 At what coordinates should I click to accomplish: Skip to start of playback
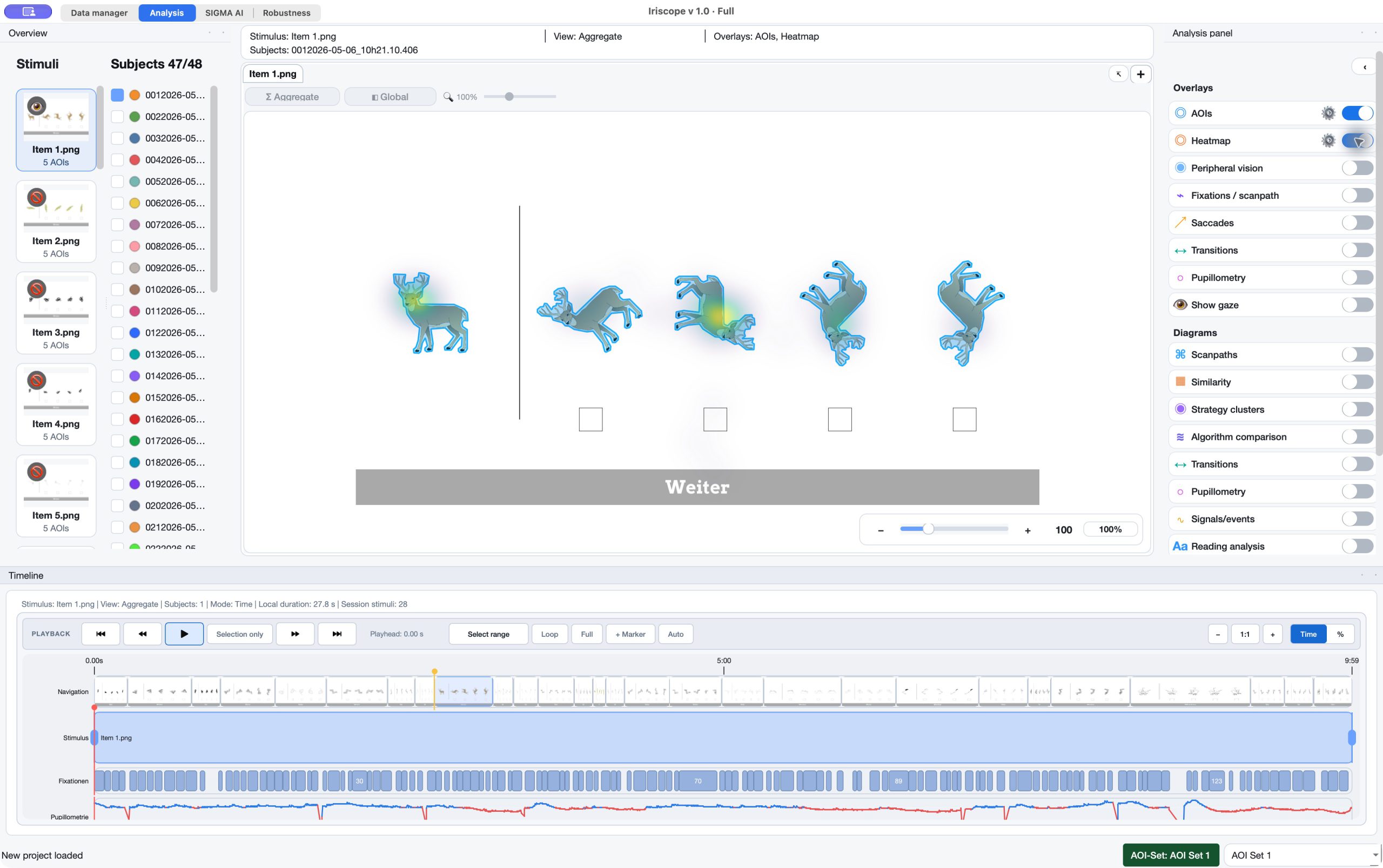tap(100, 634)
